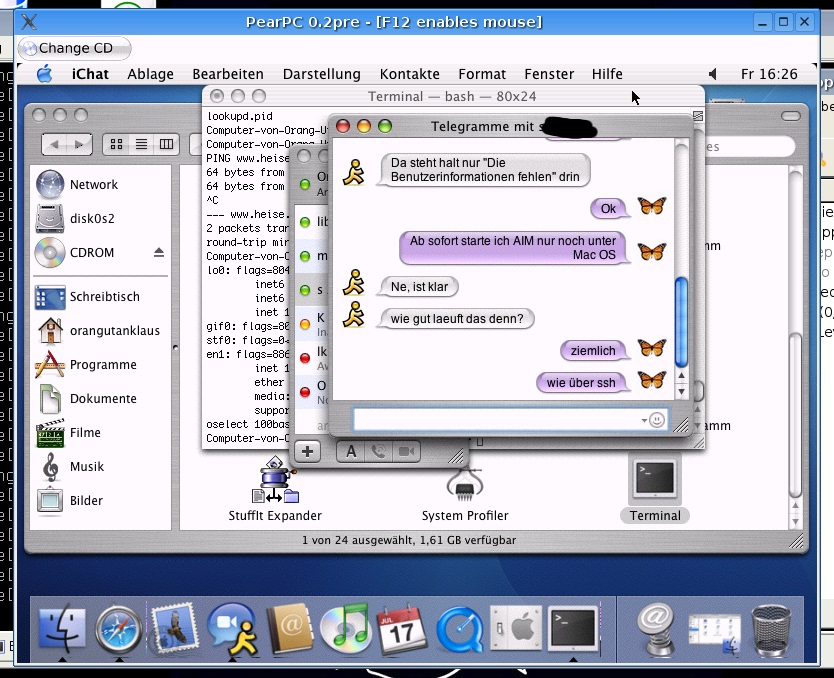The image size is (834, 678).
Task: Open the Kontakte menu
Action: point(410,74)
